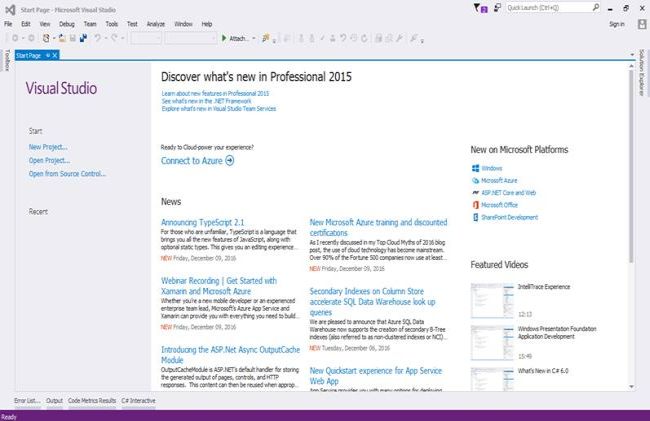The height and width of the screenshot is (421, 650).
Task: Click the Save toolbar icon
Action: tap(73, 38)
